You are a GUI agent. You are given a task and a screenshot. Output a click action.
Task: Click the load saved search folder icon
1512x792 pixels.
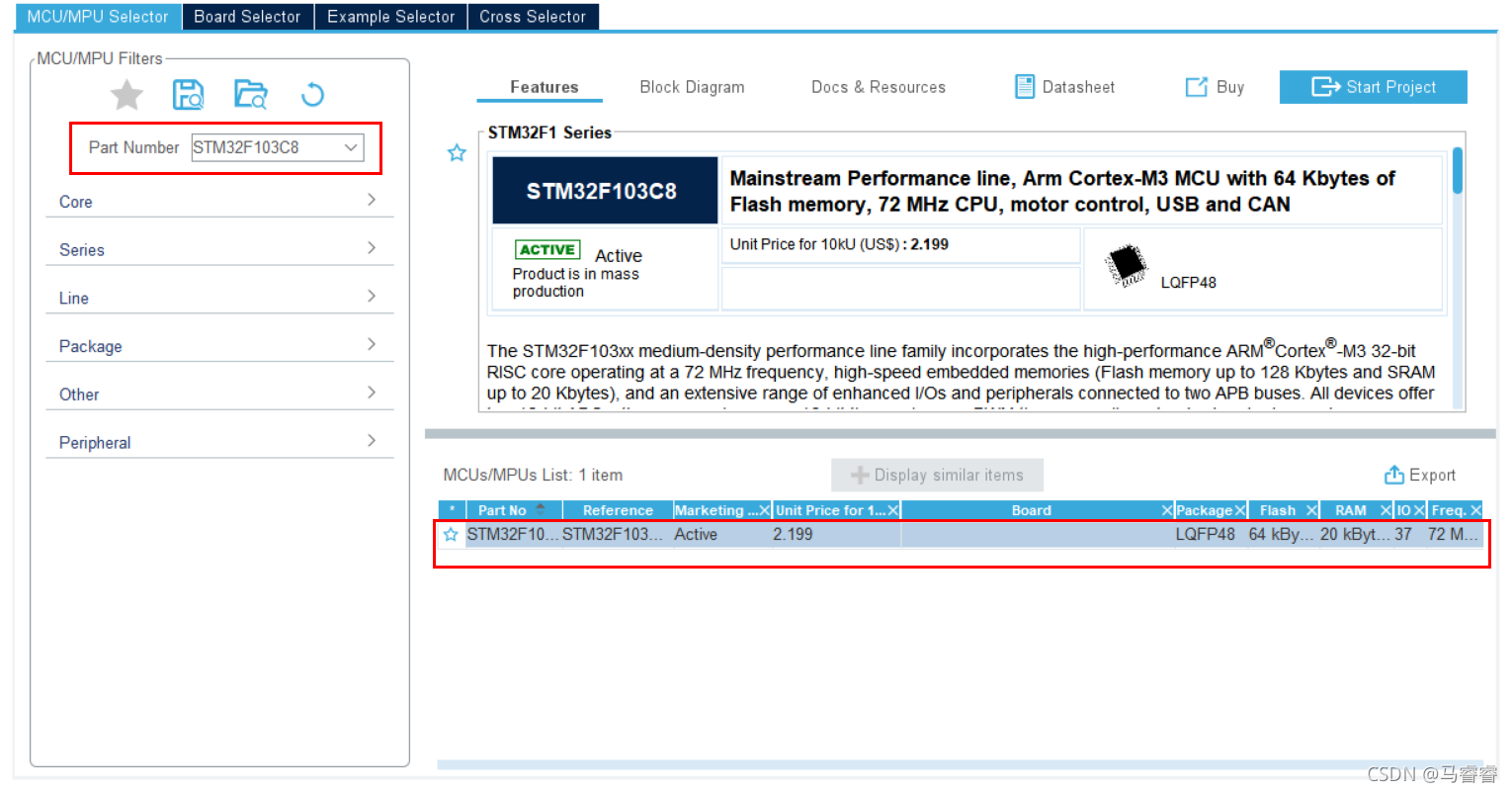pyautogui.click(x=250, y=95)
